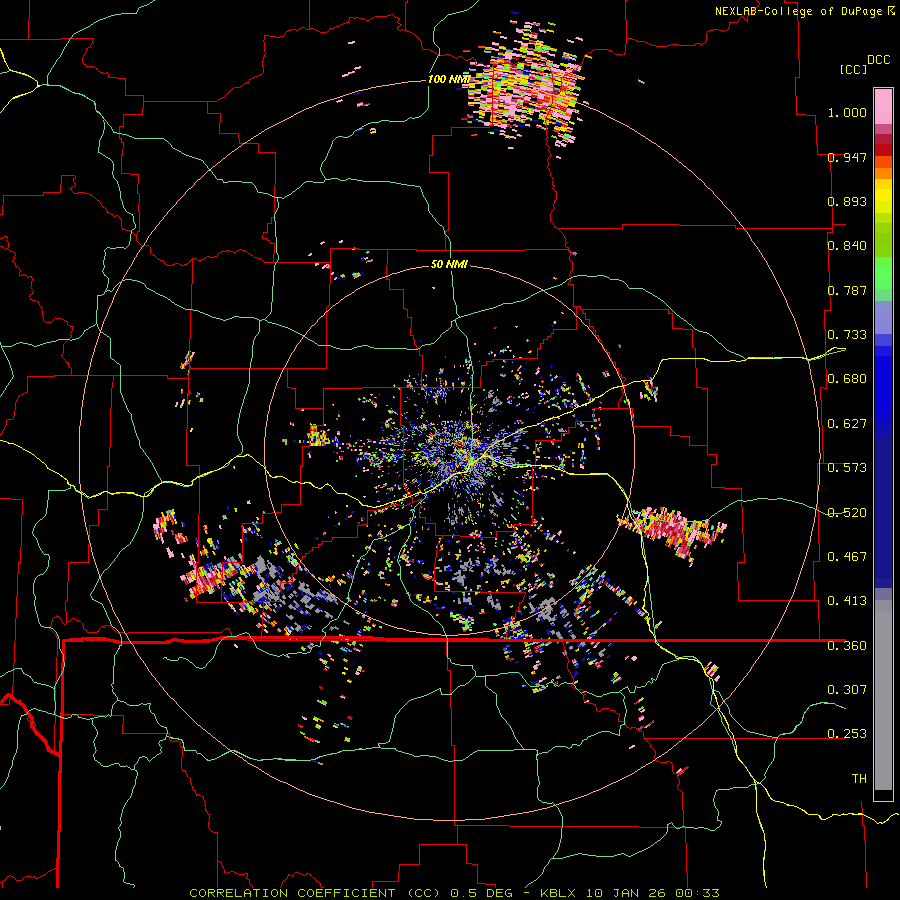
Task: Click the 0.520 legend value
Action: pos(847,513)
